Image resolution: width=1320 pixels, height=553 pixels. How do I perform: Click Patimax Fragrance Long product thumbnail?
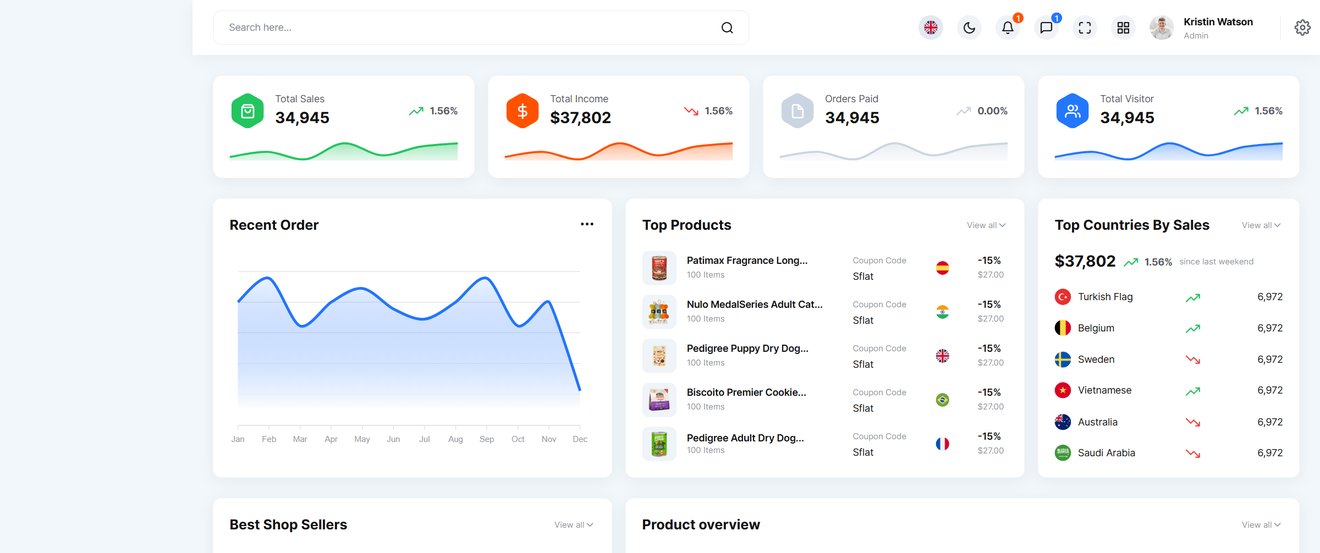coord(659,268)
